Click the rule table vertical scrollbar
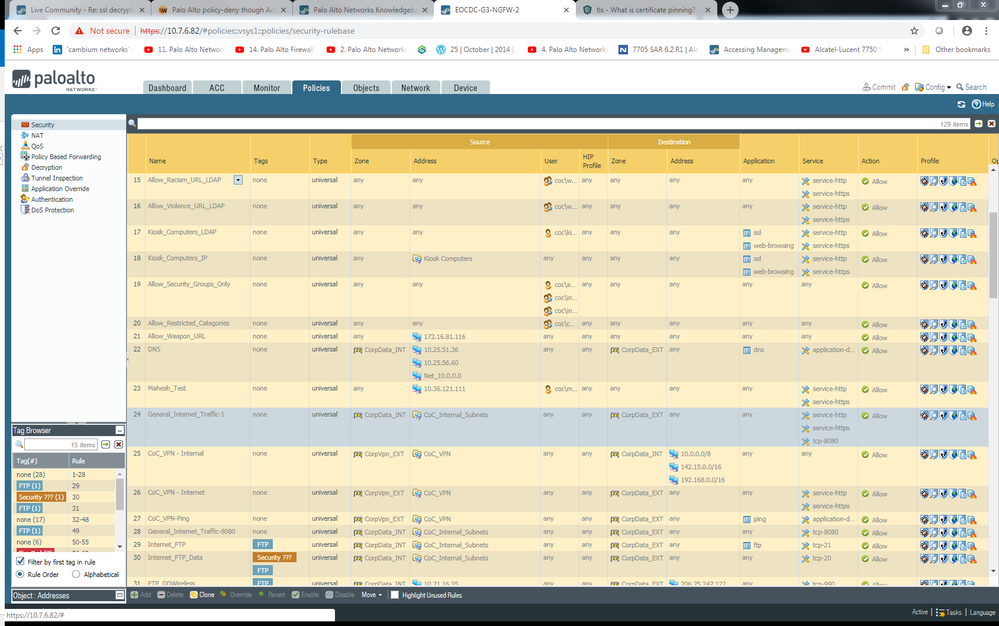Screen dimensions: 999x626 [993, 255]
